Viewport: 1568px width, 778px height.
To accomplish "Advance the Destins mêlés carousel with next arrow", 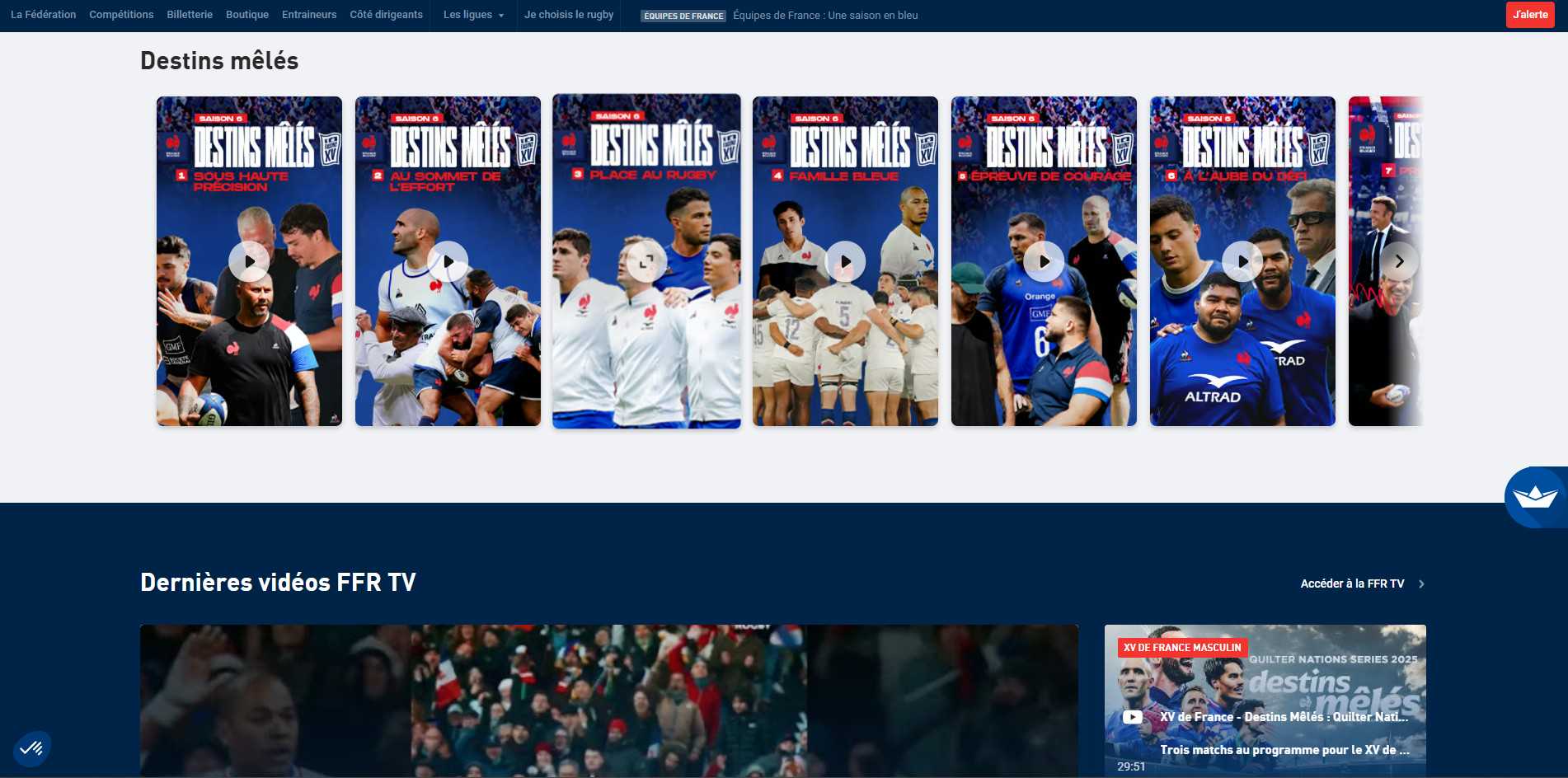I will point(1399,261).
